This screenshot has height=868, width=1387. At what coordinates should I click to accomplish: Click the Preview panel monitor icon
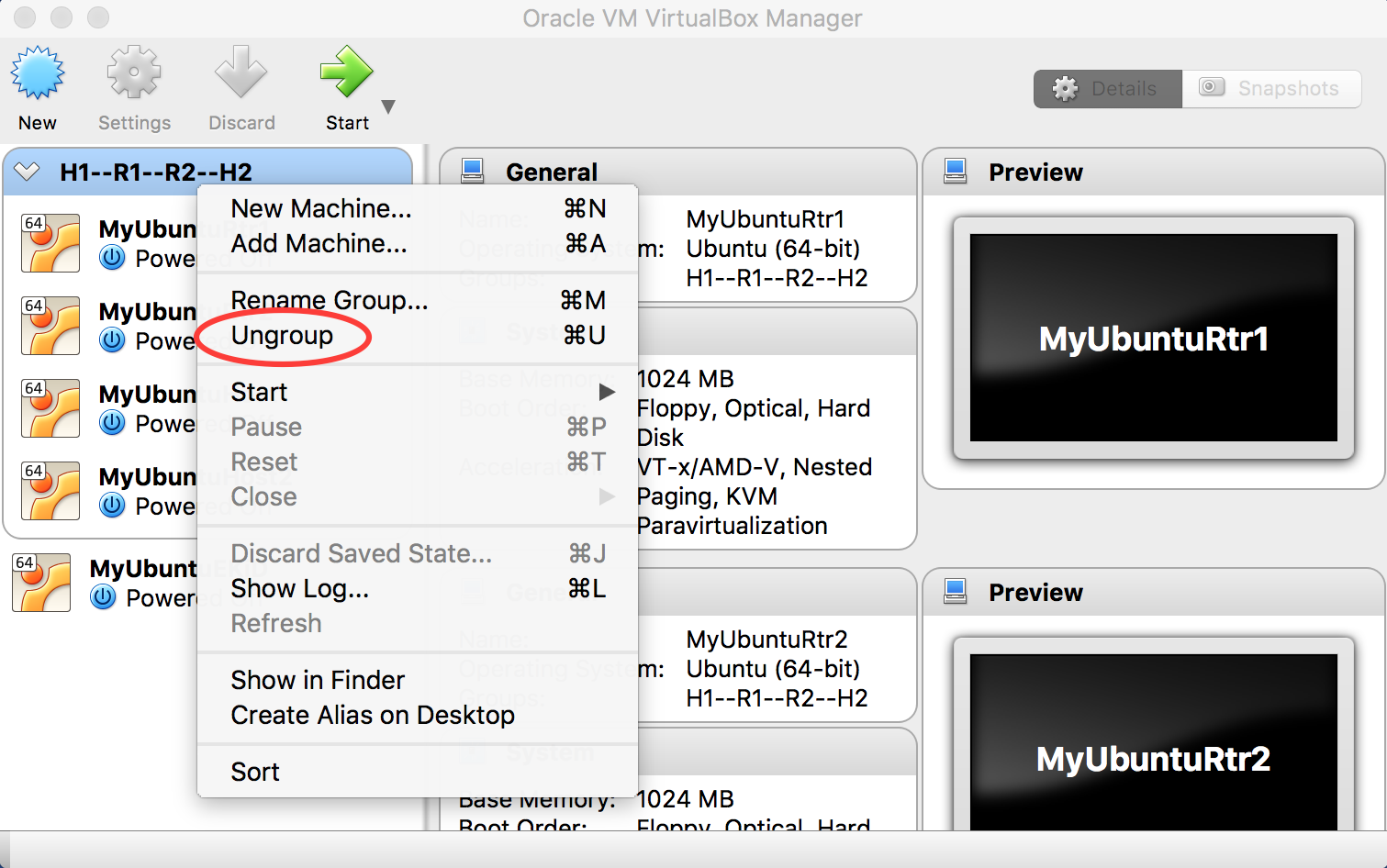tap(956, 170)
